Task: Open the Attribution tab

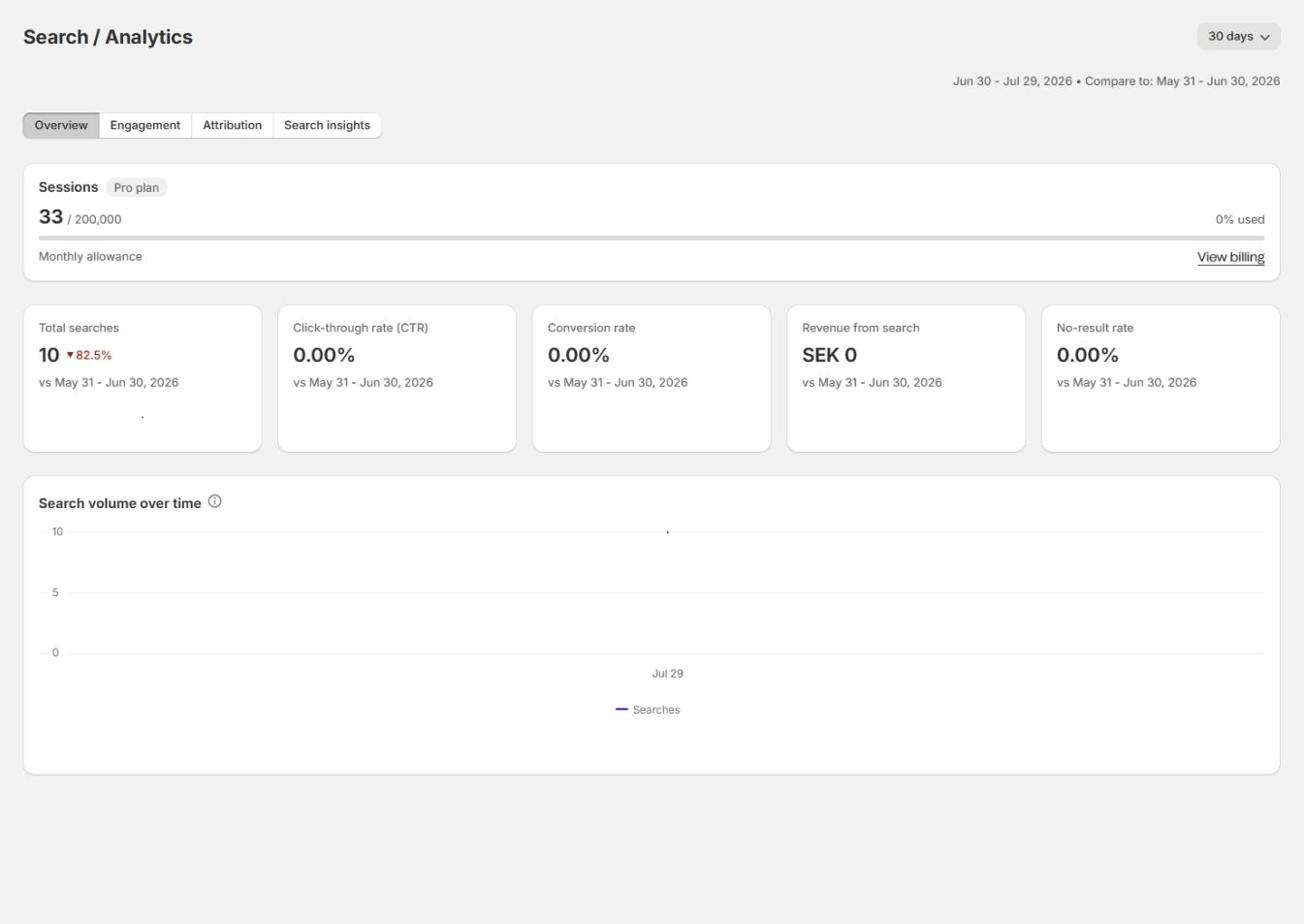Action: 233,125
